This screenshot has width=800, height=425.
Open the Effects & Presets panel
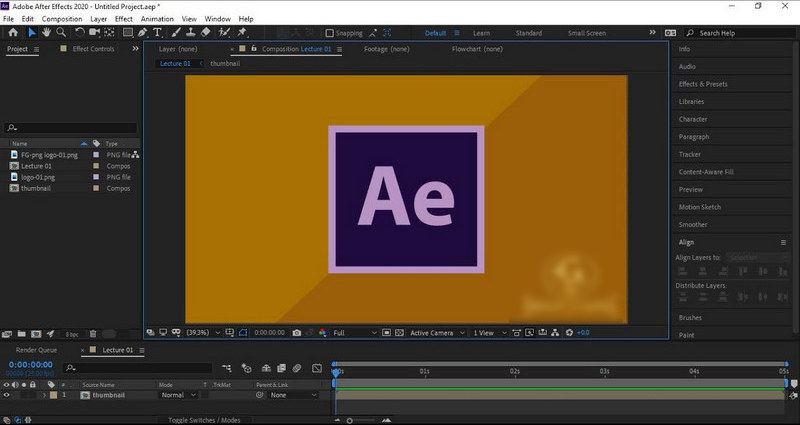coord(703,84)
